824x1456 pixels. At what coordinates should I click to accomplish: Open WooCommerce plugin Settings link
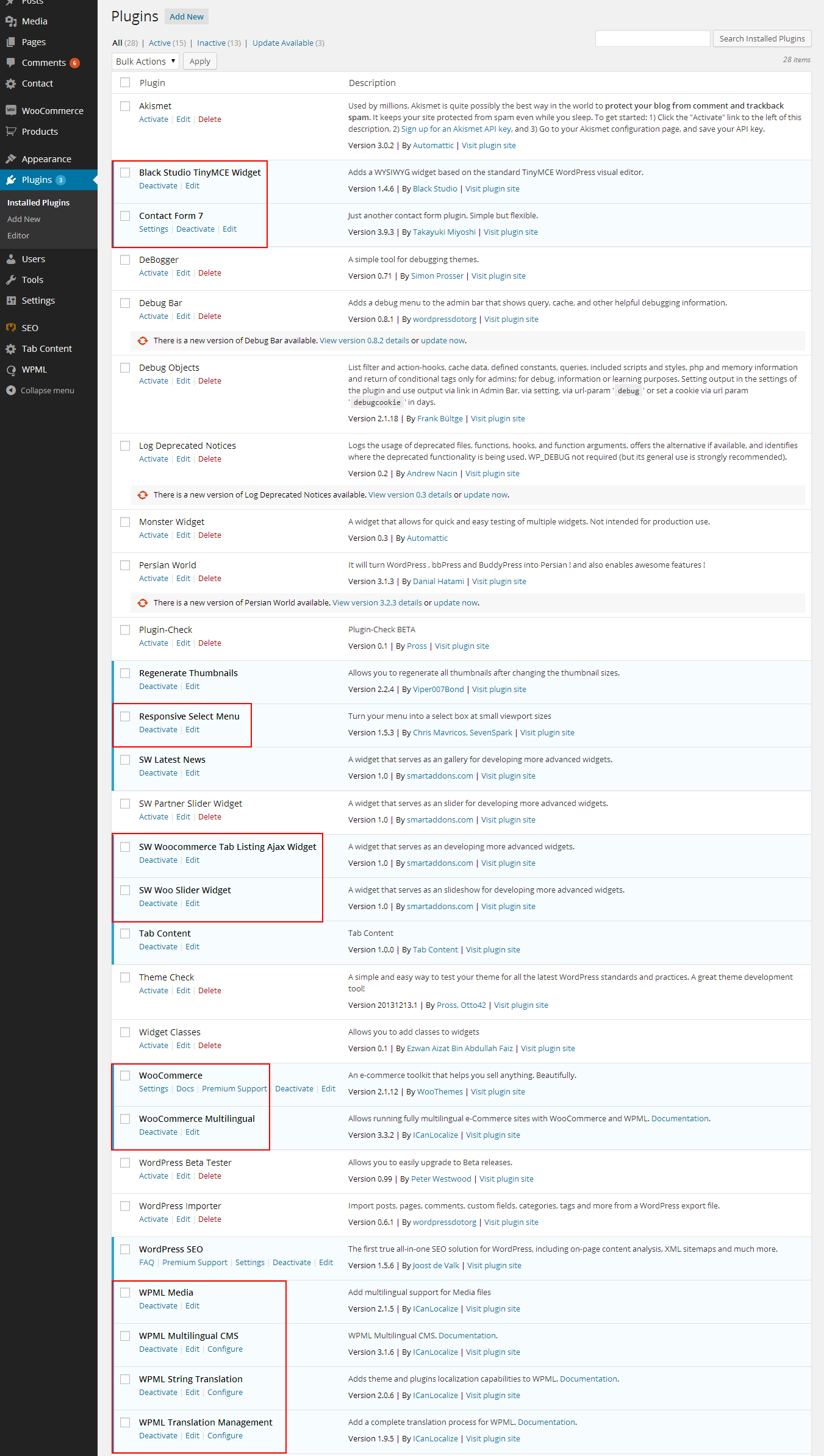pyautogui.click(x=154, y=1089)
